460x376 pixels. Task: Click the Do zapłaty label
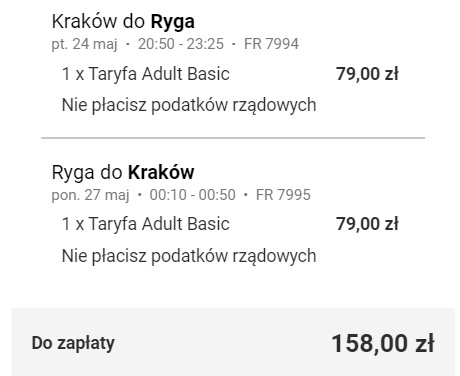(73, 343)
